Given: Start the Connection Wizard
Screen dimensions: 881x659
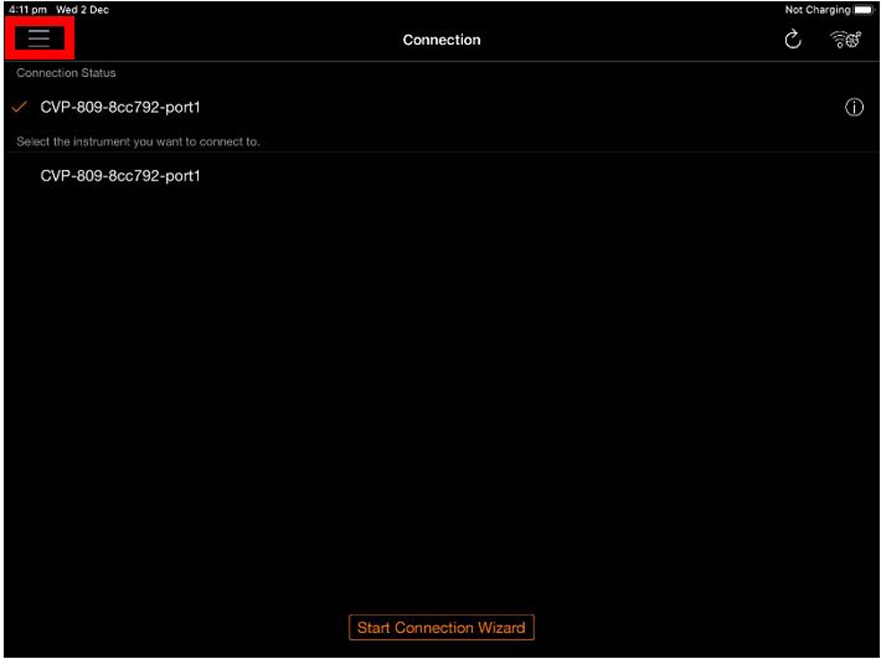Looking at the screenshot, I should coord(441,628).
